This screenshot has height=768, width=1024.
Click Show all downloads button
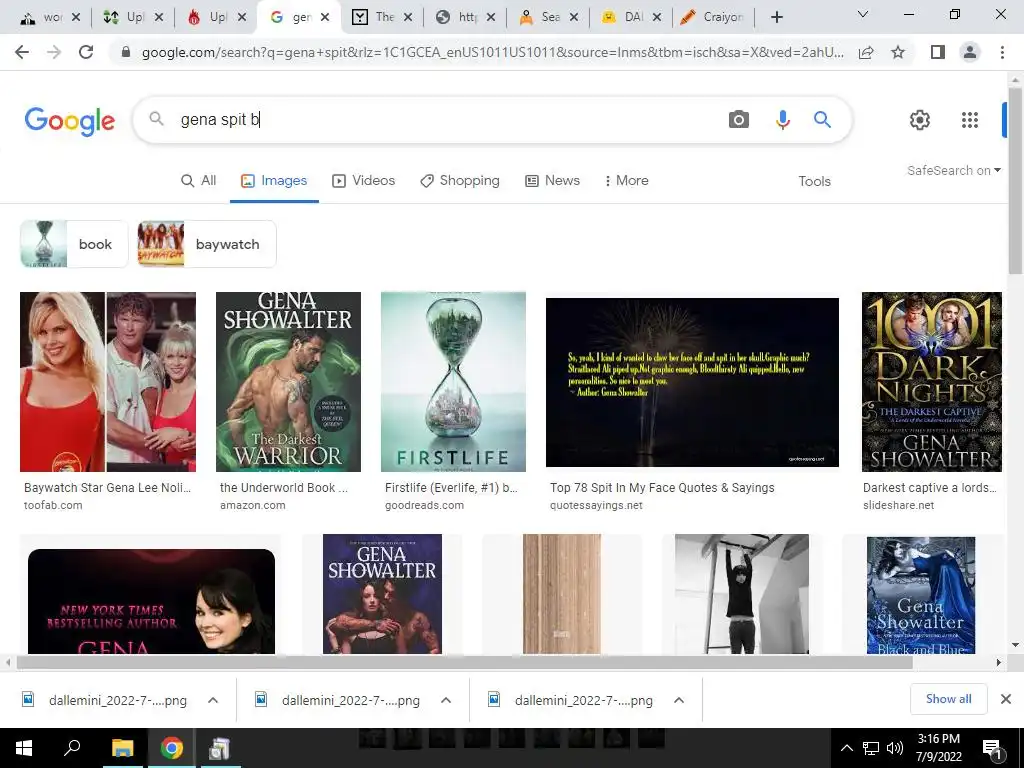948,699
